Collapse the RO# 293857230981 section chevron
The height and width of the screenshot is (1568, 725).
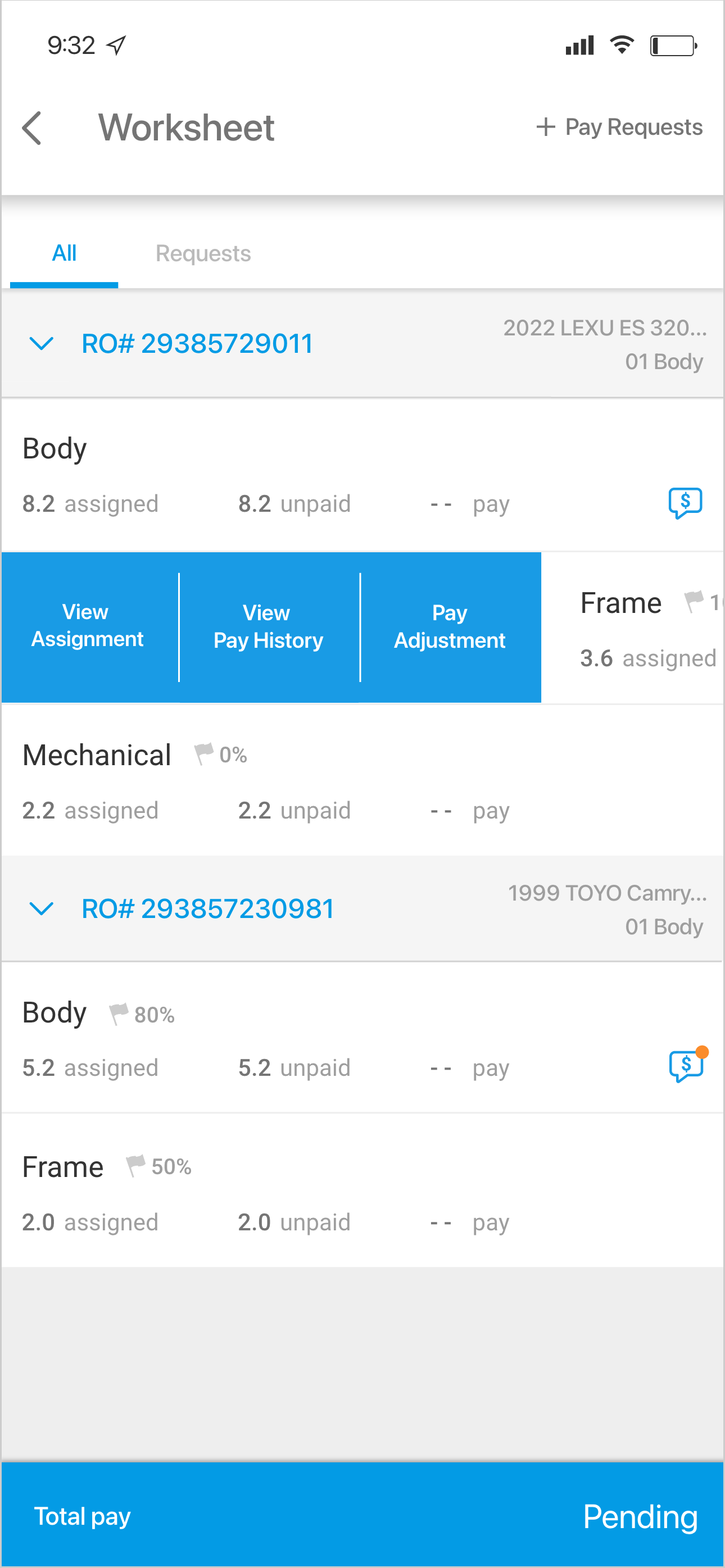(42, 909)
